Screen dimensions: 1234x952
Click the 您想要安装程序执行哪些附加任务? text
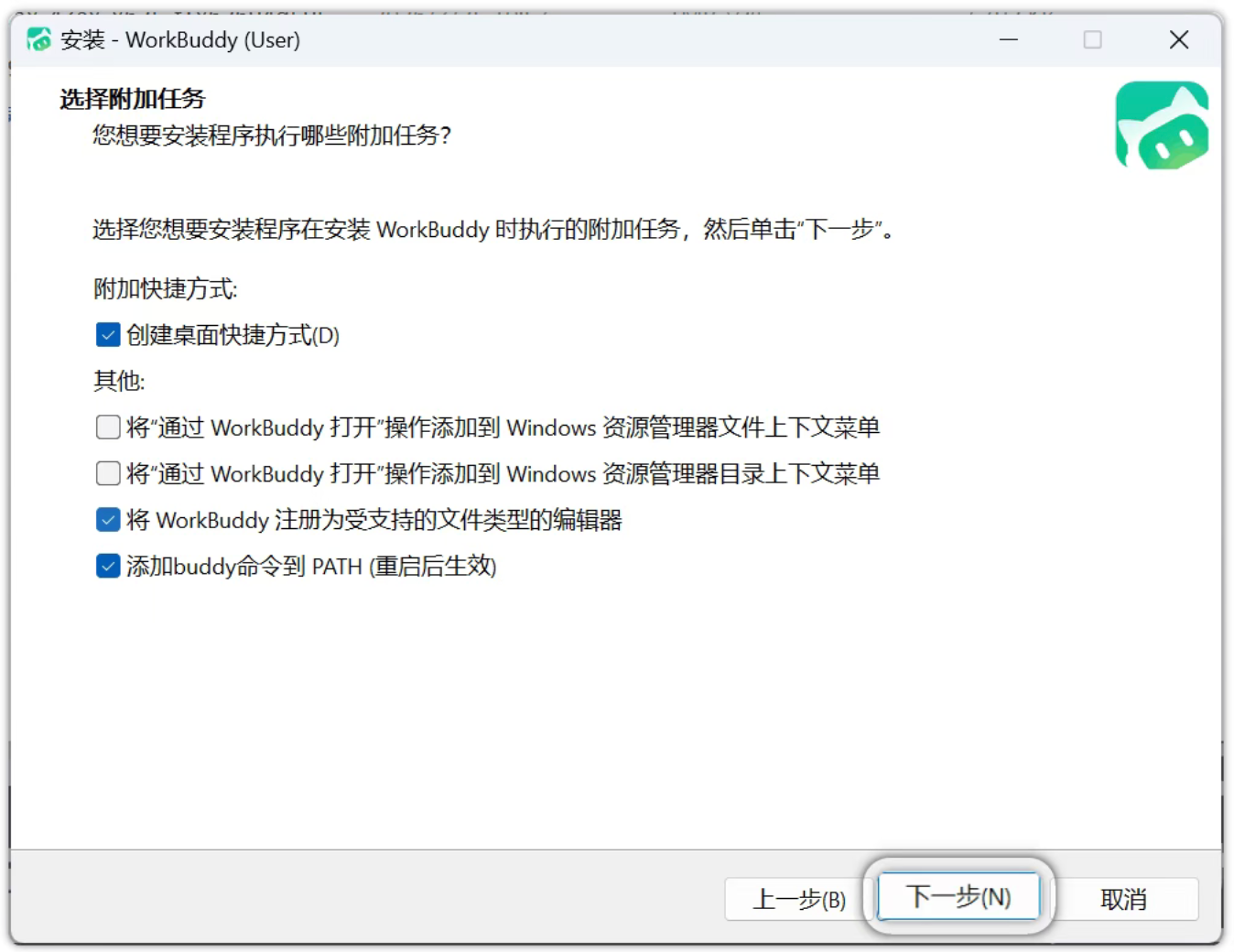click(272, 135)
